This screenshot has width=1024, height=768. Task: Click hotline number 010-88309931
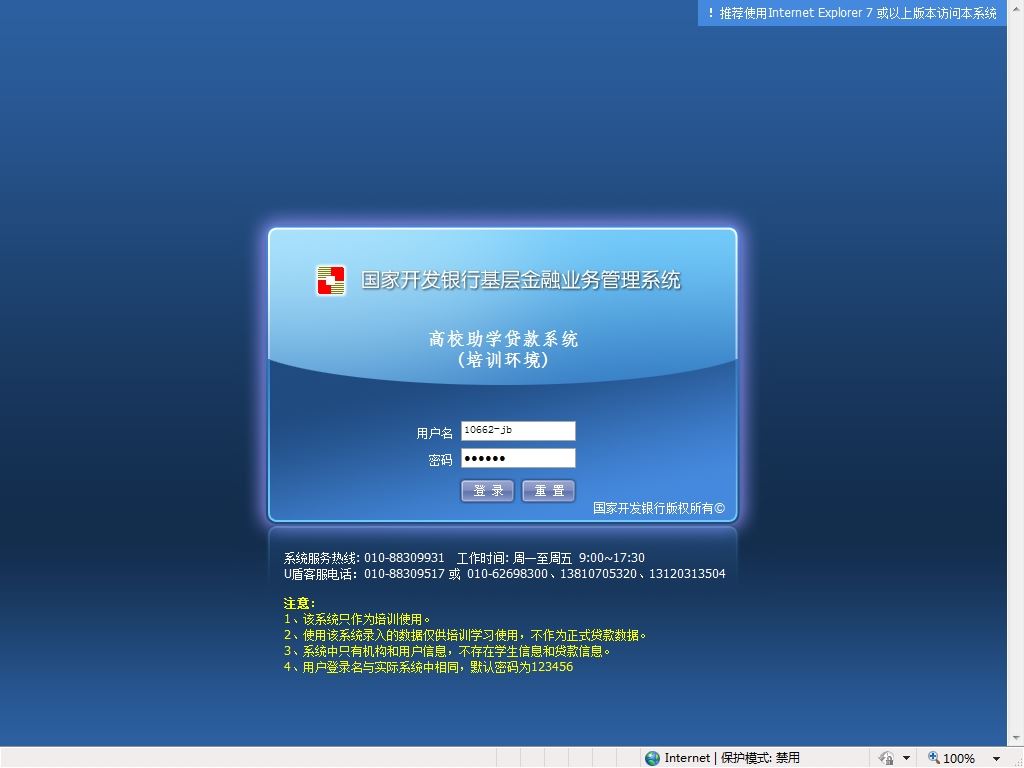(x=404, y=558)
